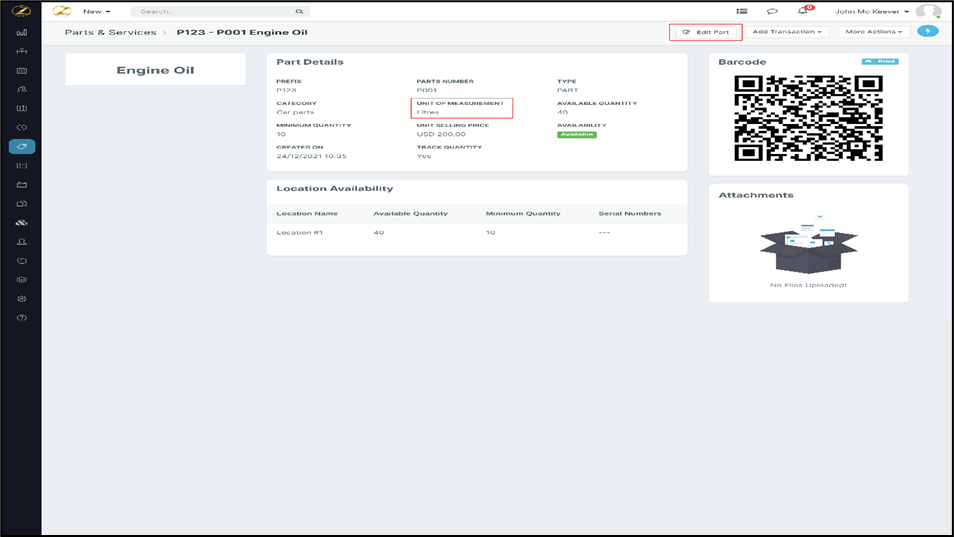Open the Add Transaction dropdown
This screenshot has height=537, width=954.
(x=787, y=32)
